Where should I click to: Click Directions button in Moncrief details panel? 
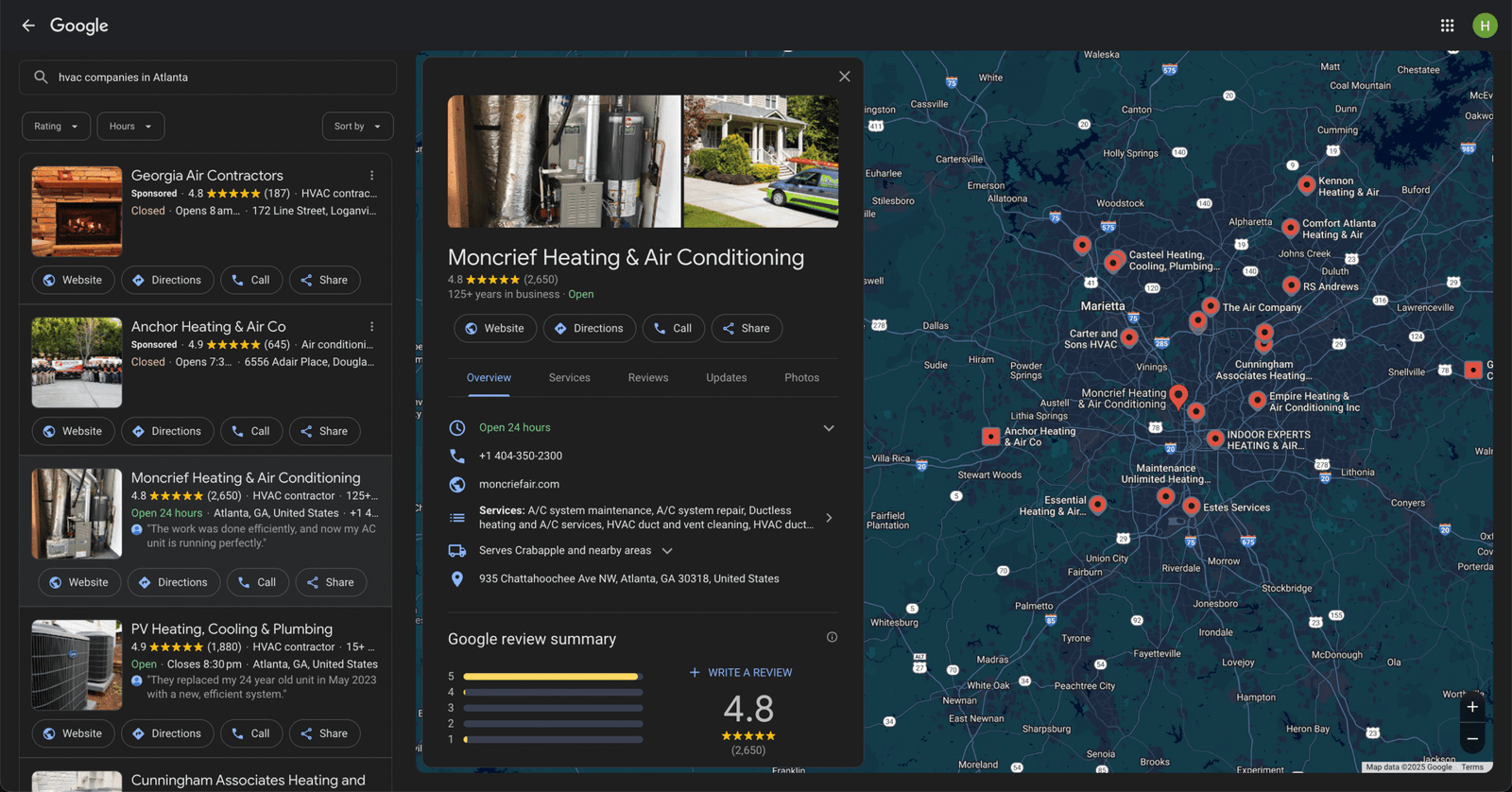pos(590,328)
